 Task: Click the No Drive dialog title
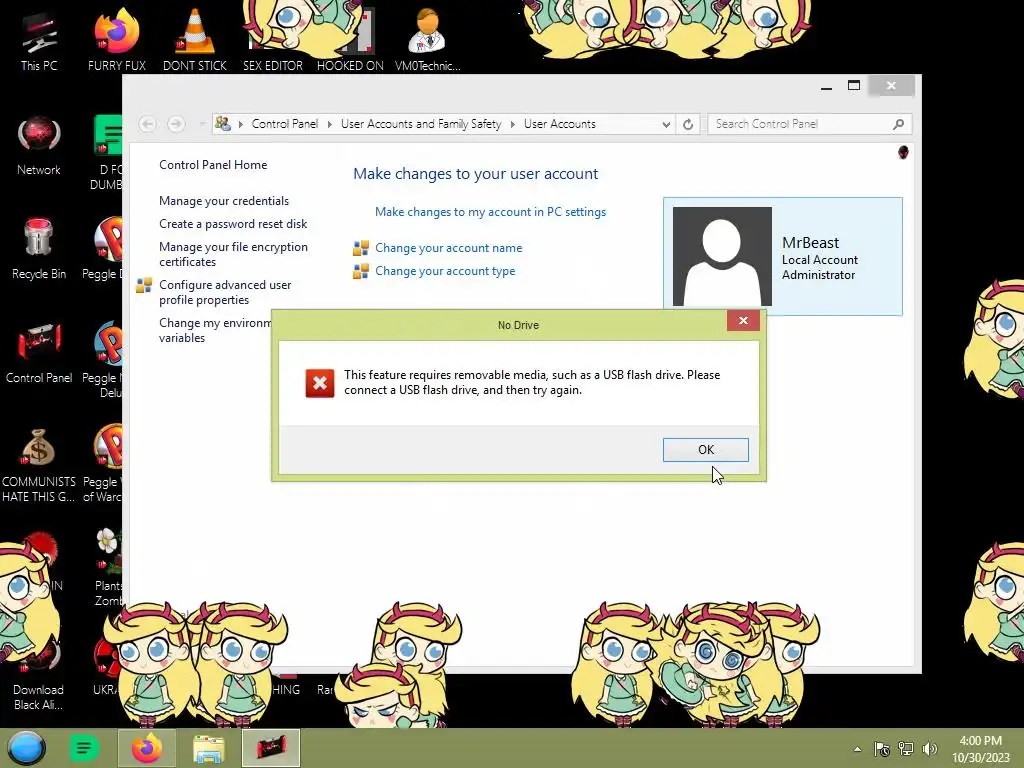[518, 325]
